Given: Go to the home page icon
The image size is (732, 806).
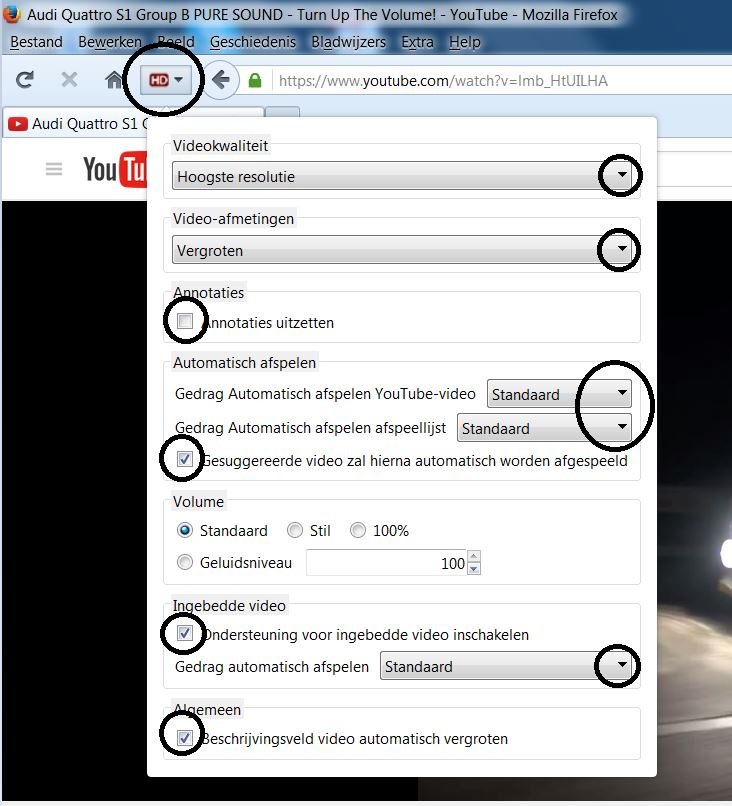Looking at the screenshot, I should tap(114, 80).
